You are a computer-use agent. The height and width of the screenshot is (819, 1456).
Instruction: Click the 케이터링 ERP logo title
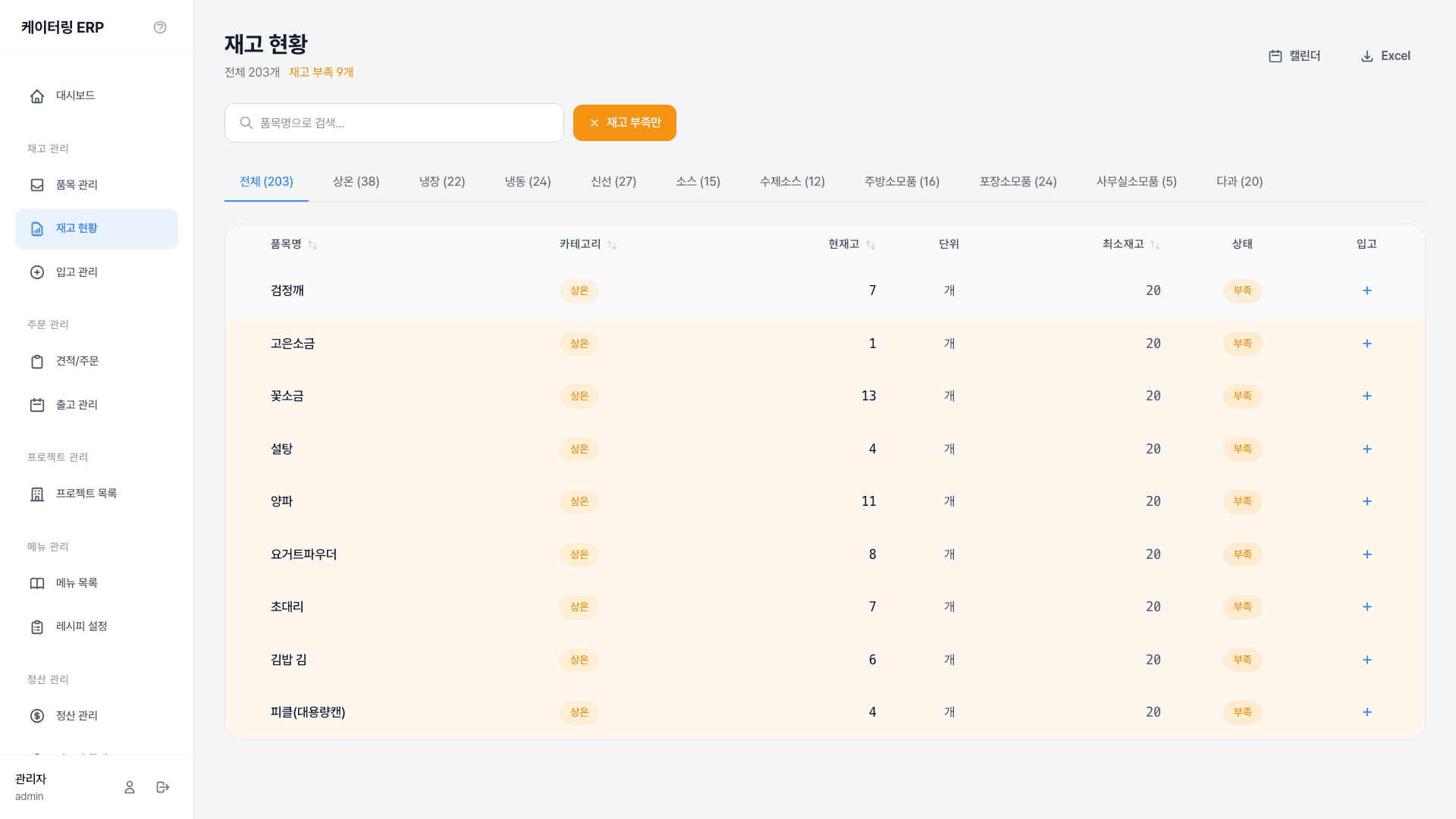62,27
